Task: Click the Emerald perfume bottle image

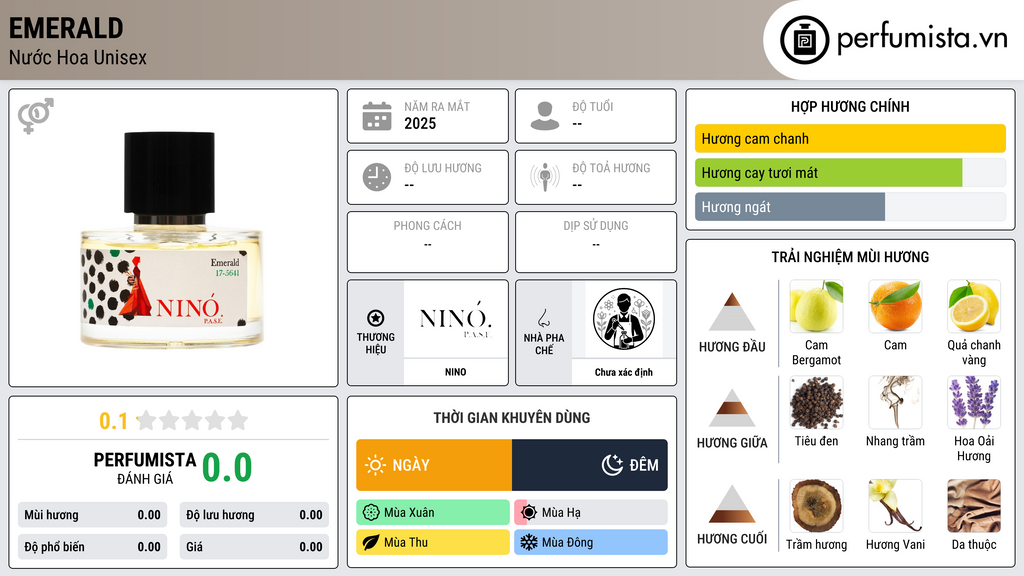Action: coord(171,239)
